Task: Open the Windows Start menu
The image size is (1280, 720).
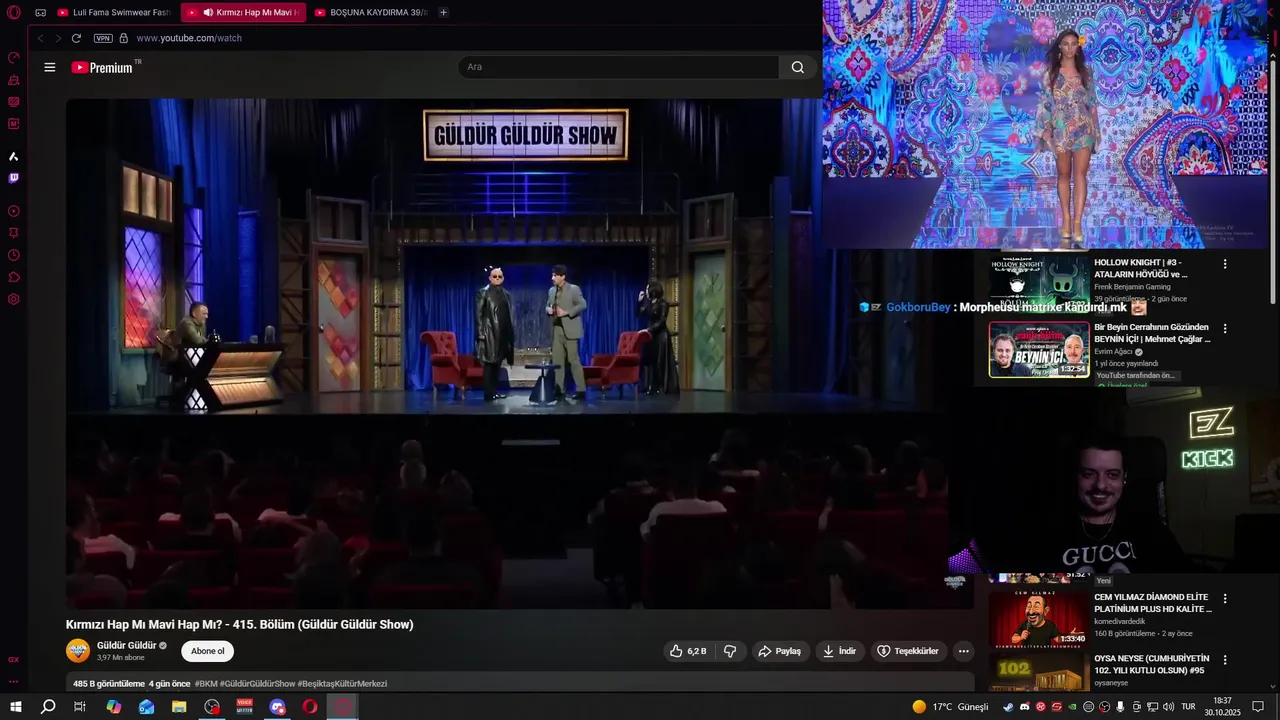Action: coord(15,707)
